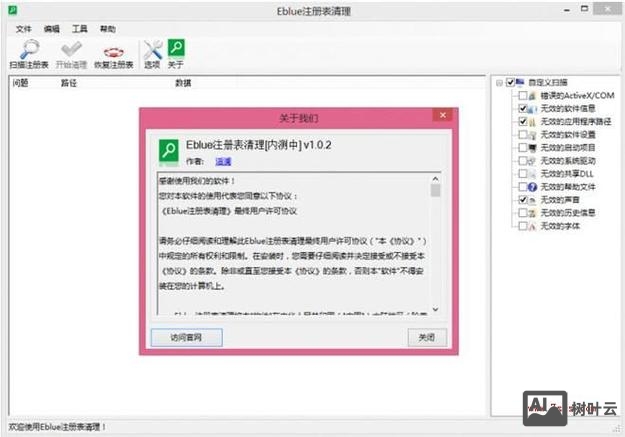Click the license text scrollbar down arrow
Screen dimensions: 625x437
tap(435, 309)
